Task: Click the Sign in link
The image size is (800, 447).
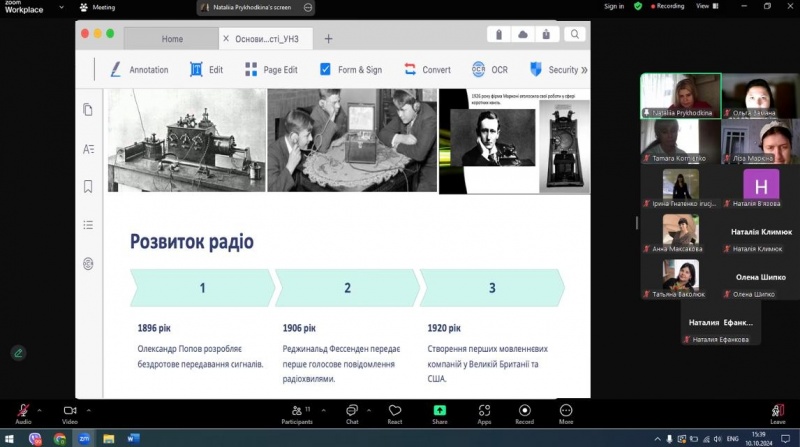Action: pyautogui.click(x=613, y=6)
